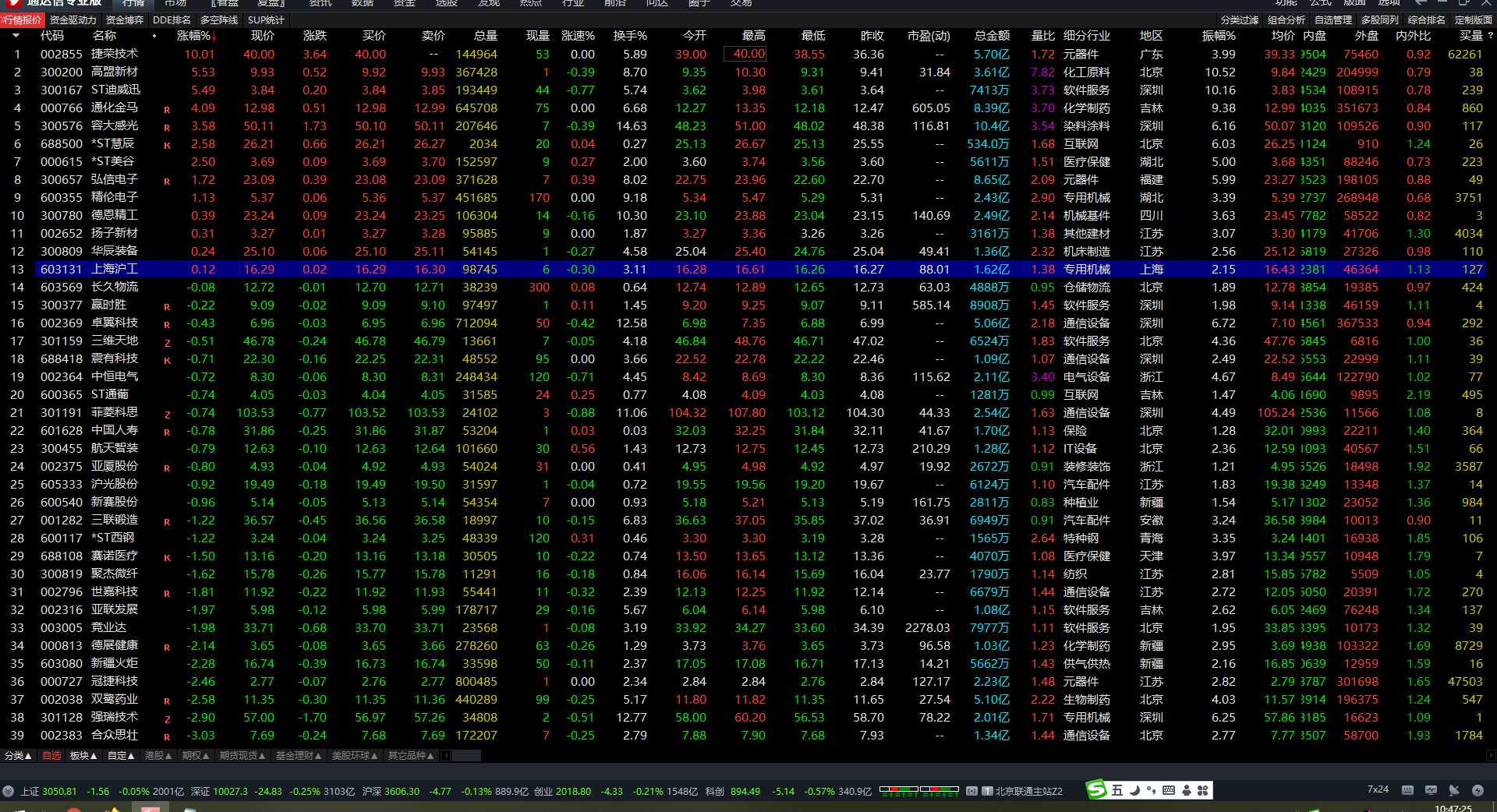Sort by the 涨幅% column header

pos(194,35)
